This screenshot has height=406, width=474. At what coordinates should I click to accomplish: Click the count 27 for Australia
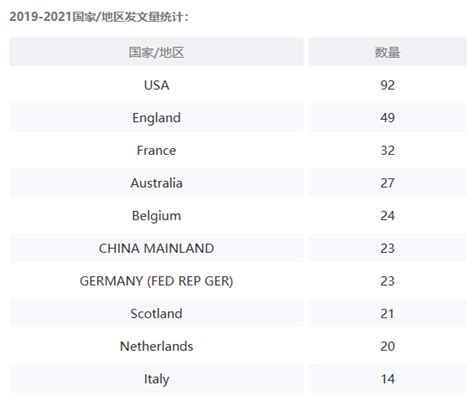click(387, 183)
